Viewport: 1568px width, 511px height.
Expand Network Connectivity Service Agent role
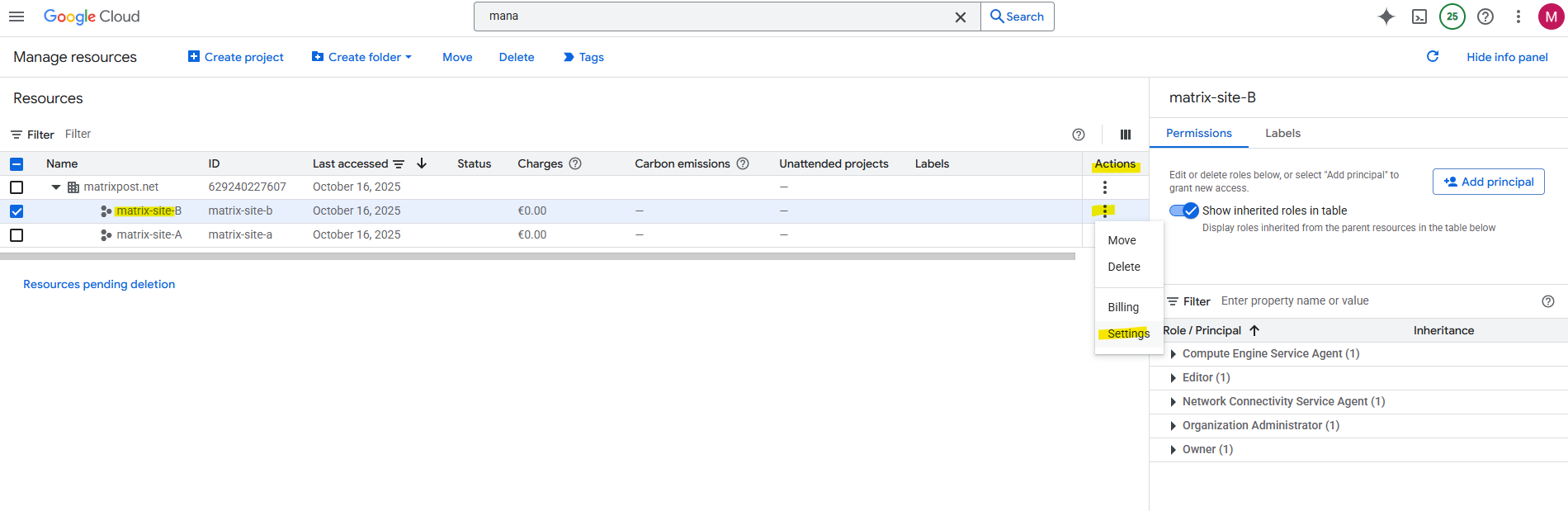coord(1174,402)
